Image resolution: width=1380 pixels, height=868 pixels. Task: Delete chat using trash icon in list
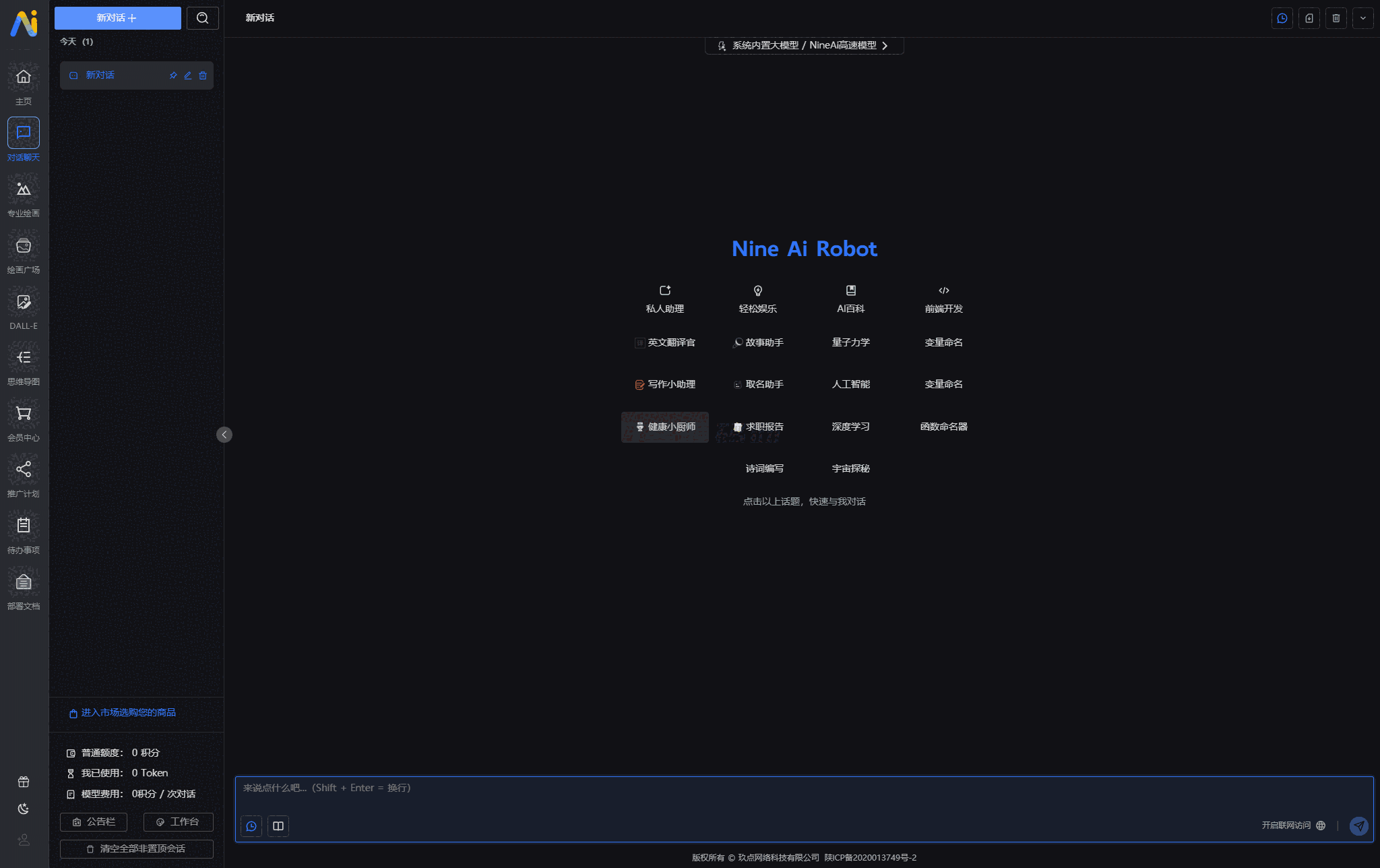coord(203,75)
